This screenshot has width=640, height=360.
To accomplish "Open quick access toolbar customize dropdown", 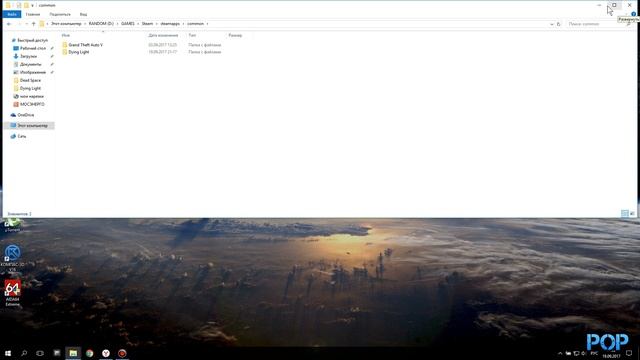I will (x=32, y=5).
